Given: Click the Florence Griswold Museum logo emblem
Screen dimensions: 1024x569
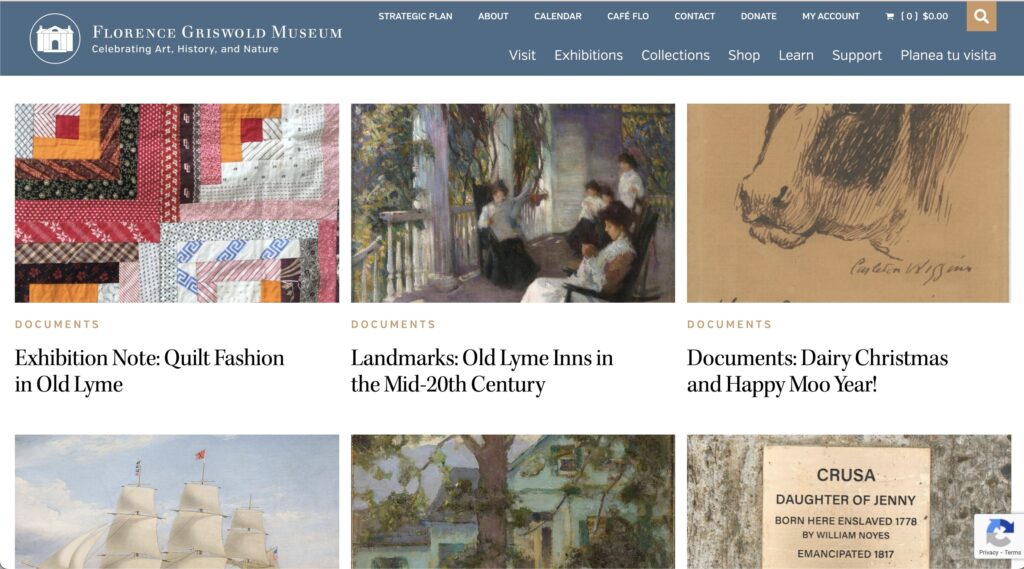Looking at the screenshot, I should pos(55,38).
